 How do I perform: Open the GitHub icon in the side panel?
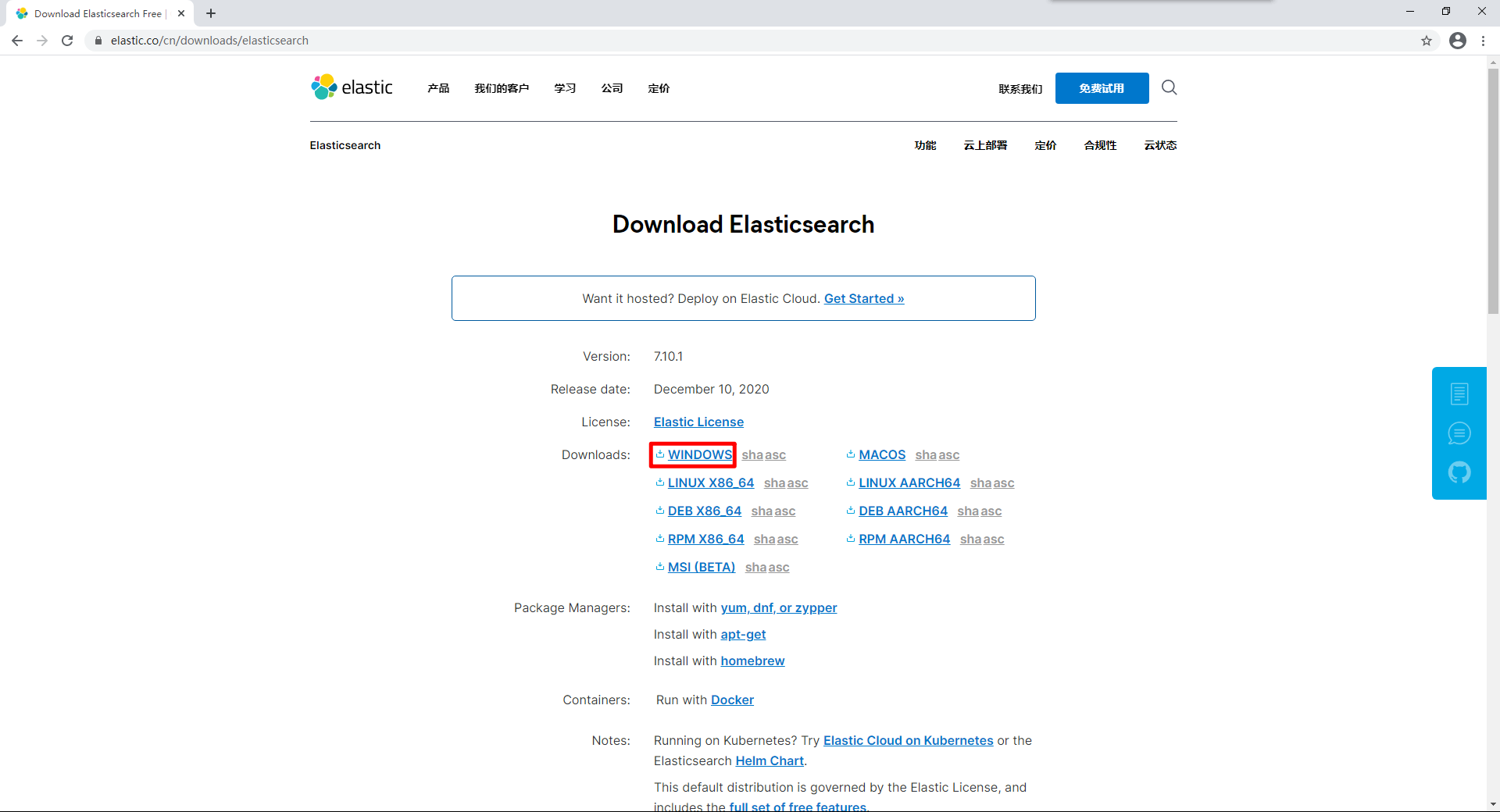click(1459, 472)
